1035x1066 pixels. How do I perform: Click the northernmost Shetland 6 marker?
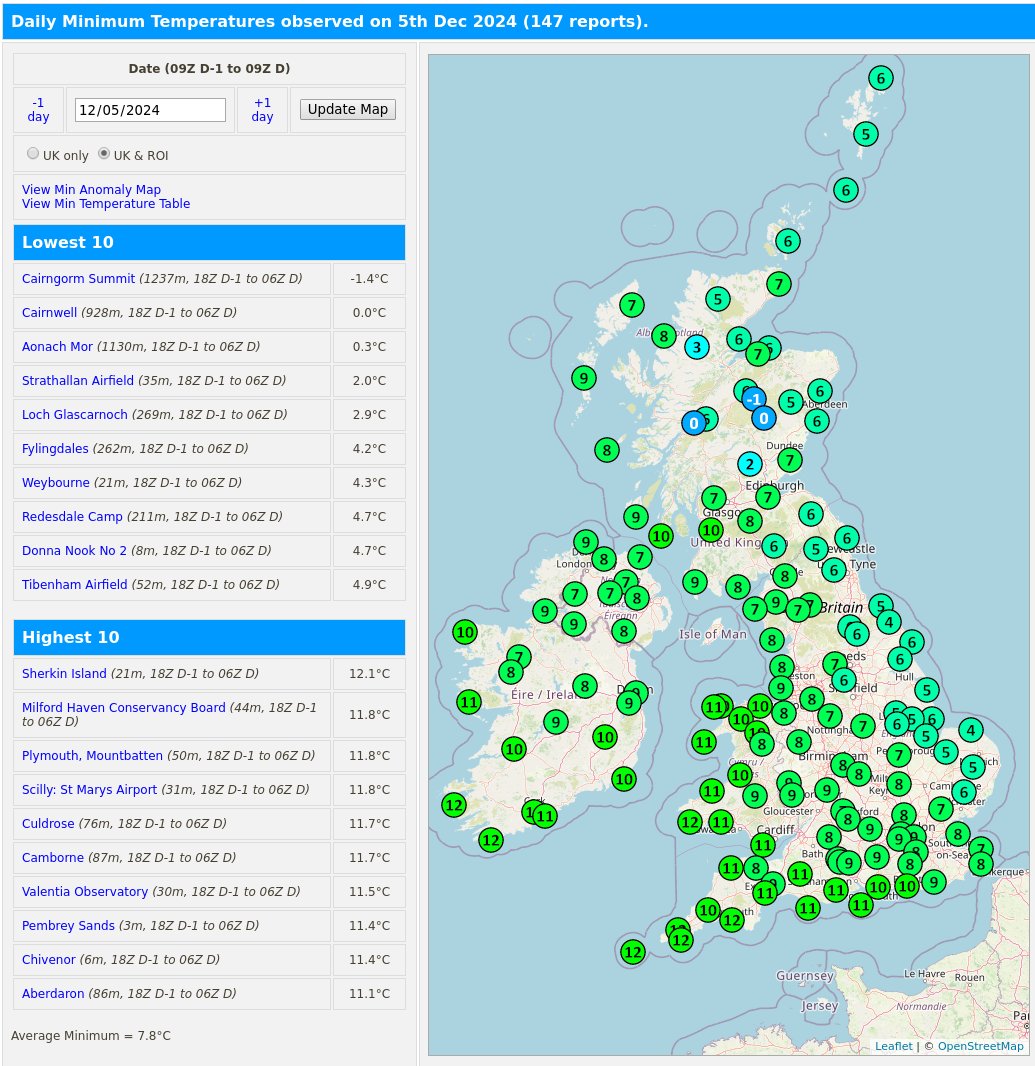coord(881,78)
